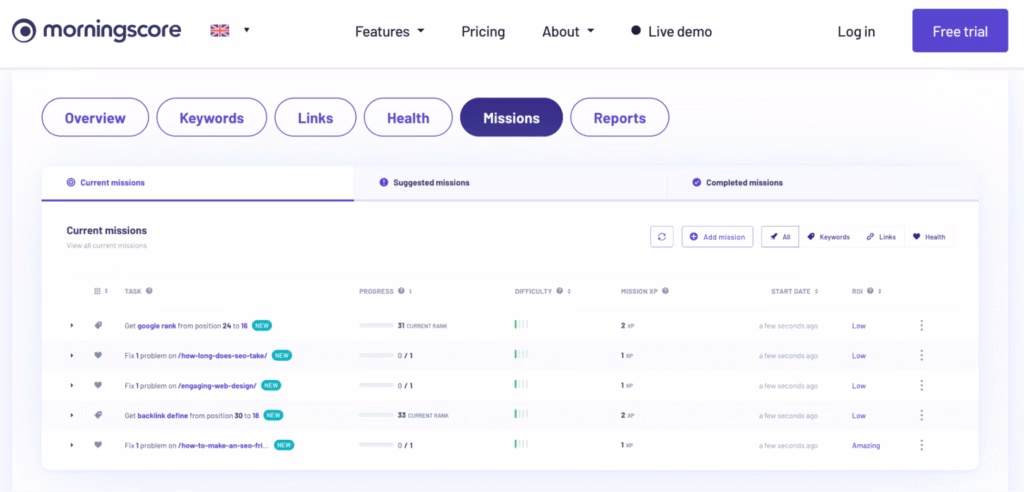This screenshot has width=1024, height=492.
Task: Filter missions by All
Action: (x=780, y=237)
